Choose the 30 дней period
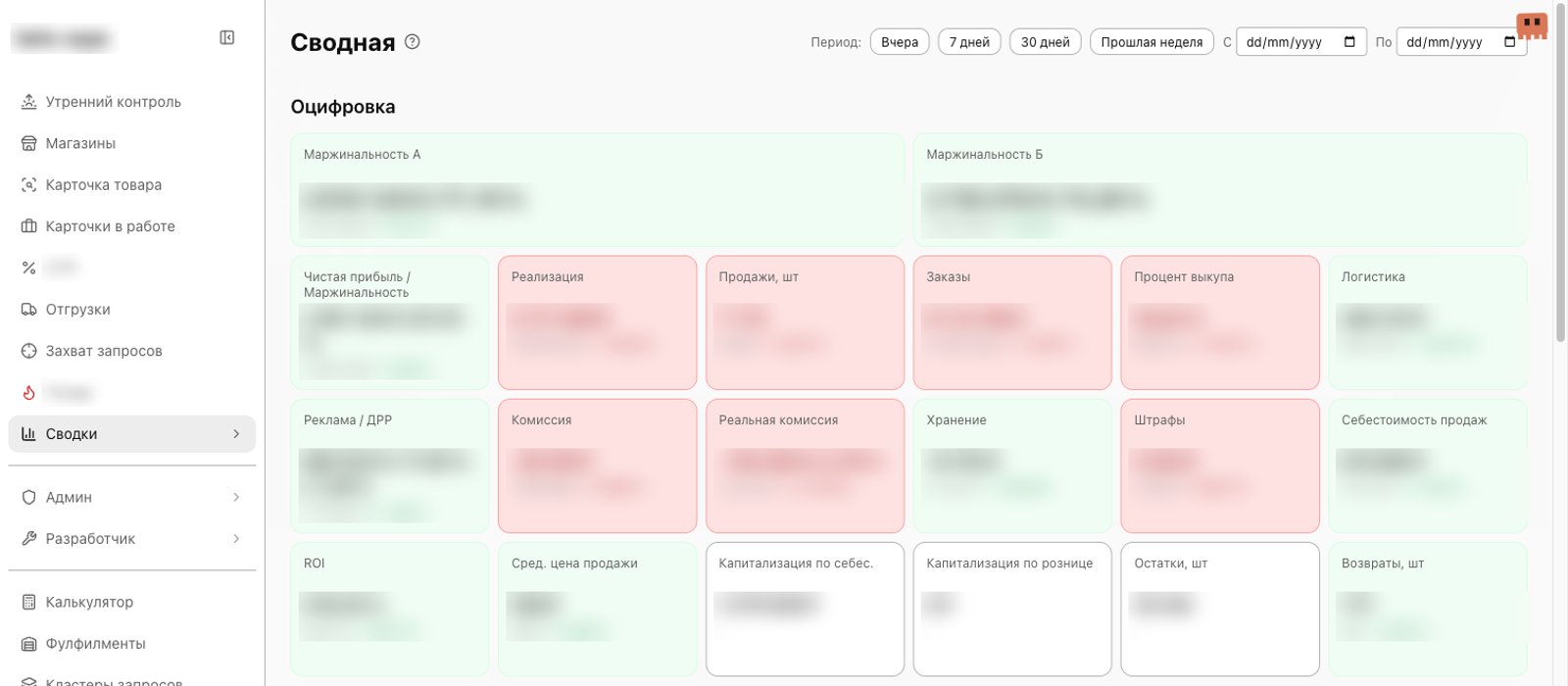The image size is (1568, 686). click(1046, 42)
